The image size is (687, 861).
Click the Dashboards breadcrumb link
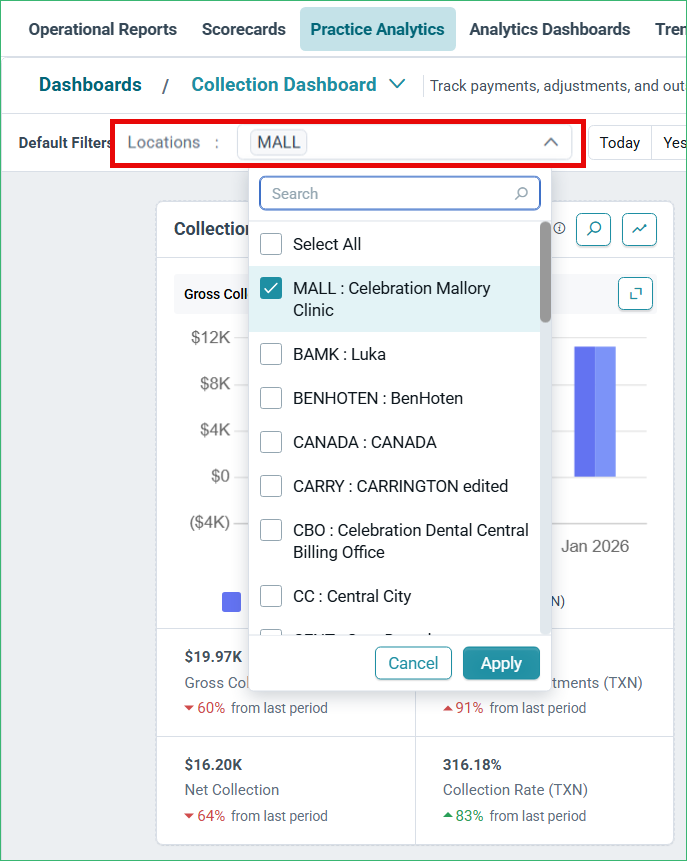point(90,85)
